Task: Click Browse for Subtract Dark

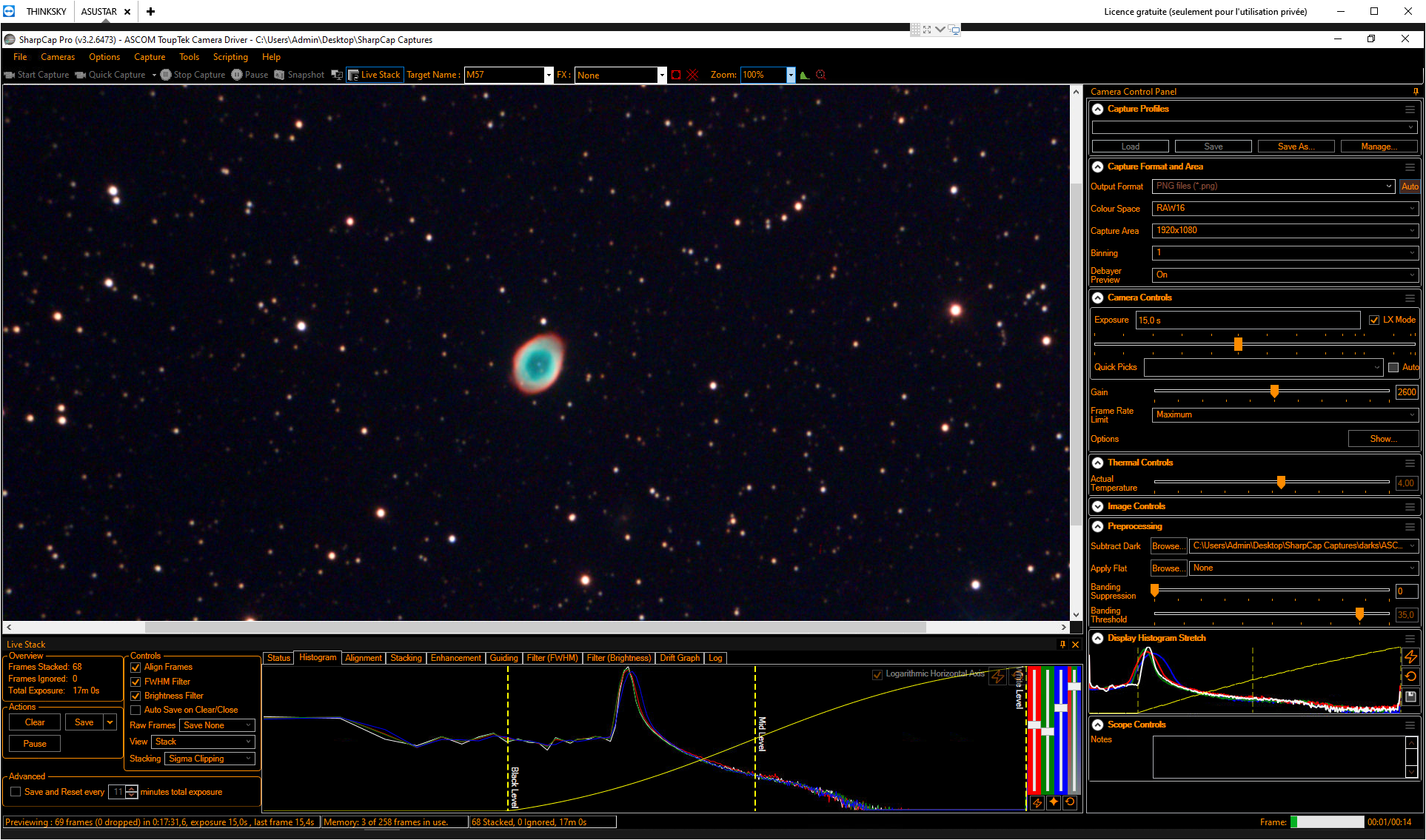Action: pyautogui.click(x=1168, y=546)
